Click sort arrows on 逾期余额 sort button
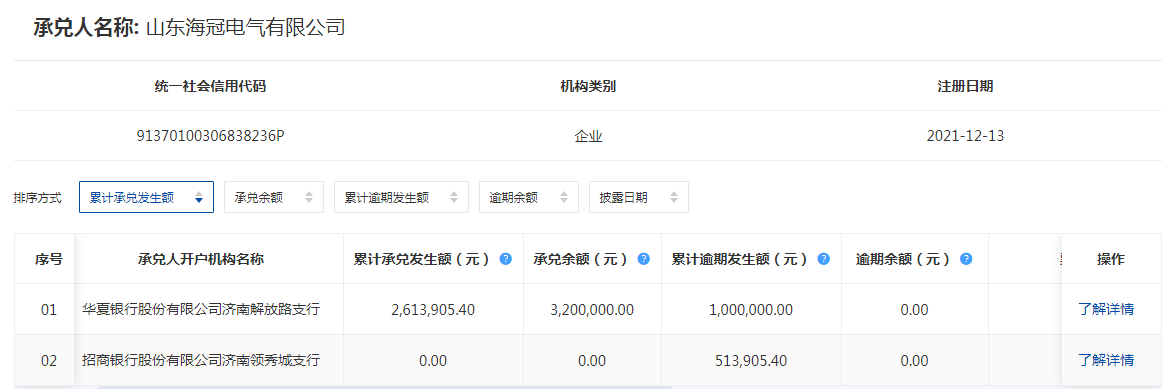Viewport: 1167px width, 389px height. tap(563, 197)
